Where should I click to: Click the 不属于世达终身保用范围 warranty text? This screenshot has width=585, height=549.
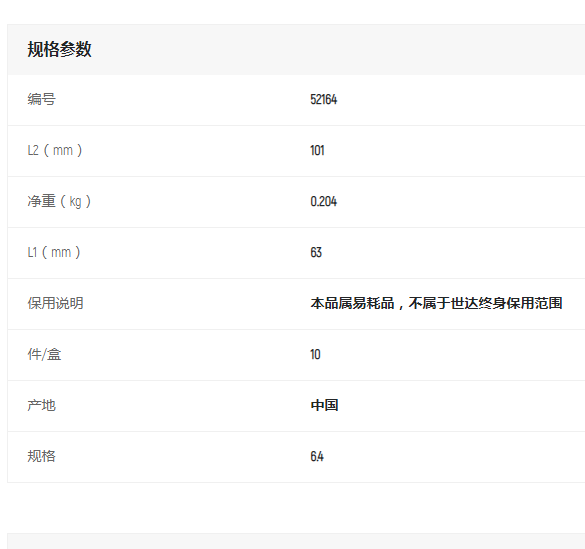click(485, 303)
